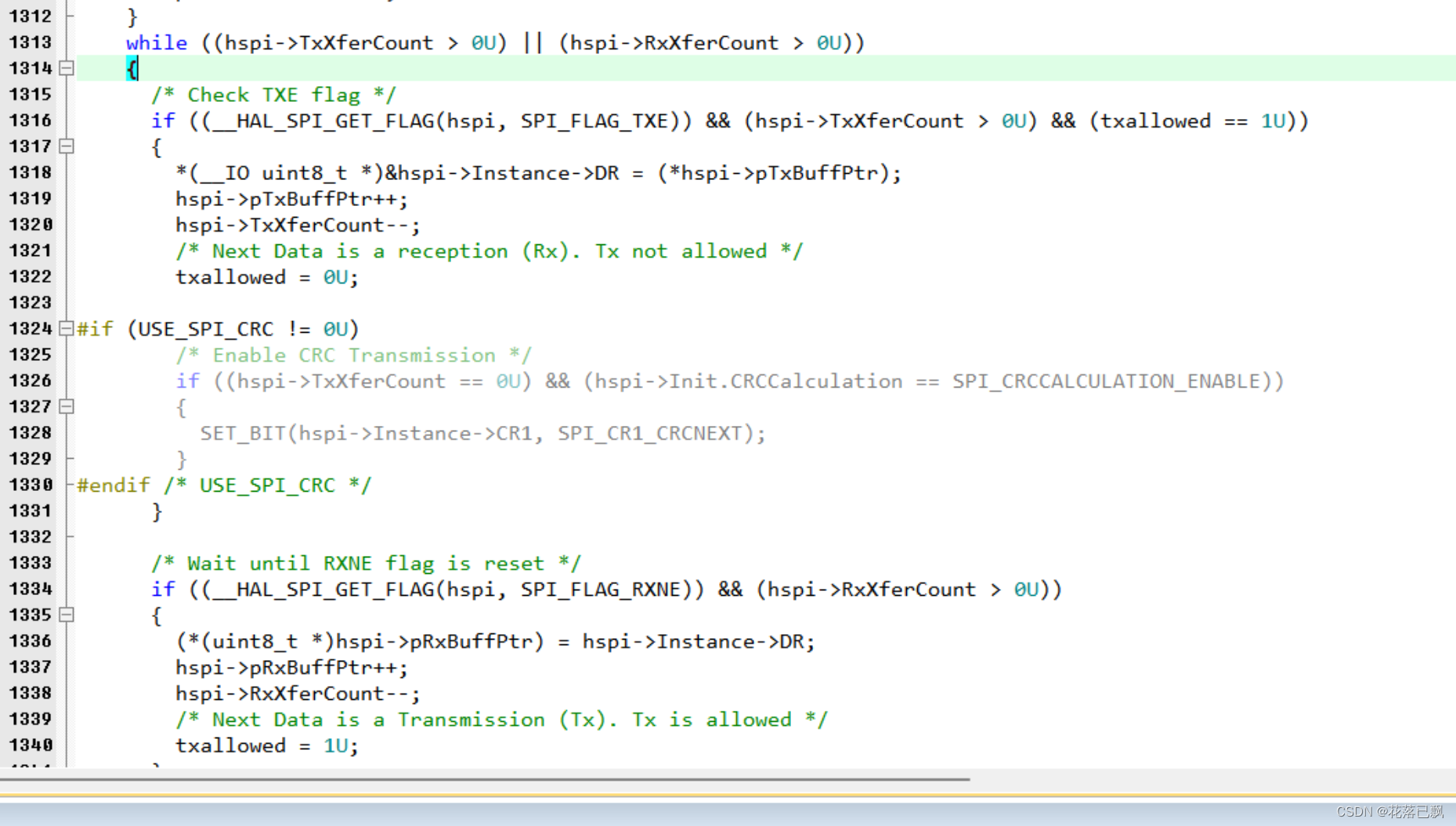Viewport: 1456px width, 826px height.
Task: Place cursor at the highlighted brace on line 1314
Action: click(x=132, y=69)
